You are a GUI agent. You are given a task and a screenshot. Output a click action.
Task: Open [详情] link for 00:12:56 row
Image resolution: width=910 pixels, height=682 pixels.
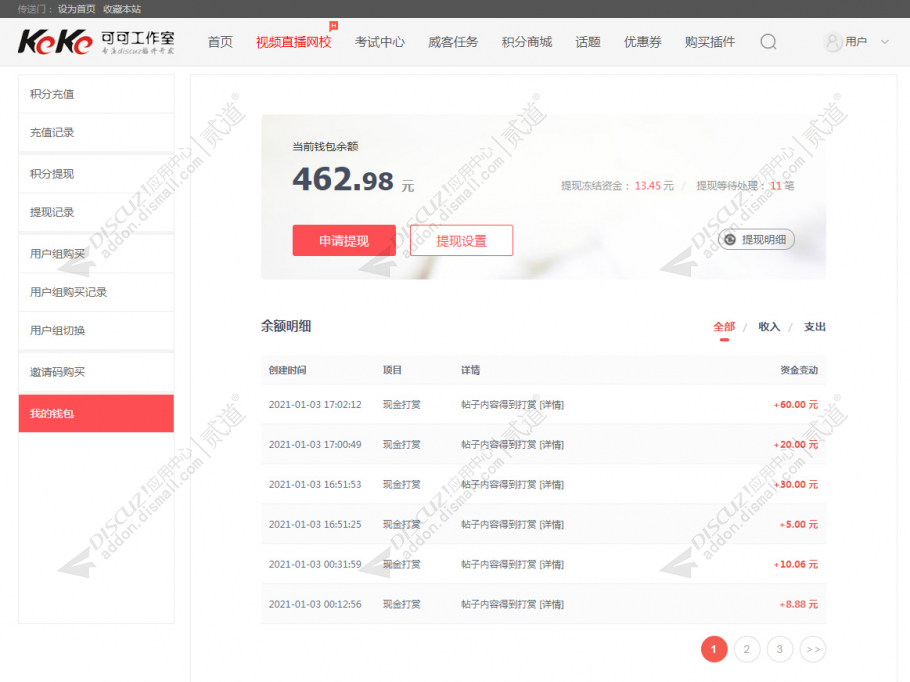(551, 604)
